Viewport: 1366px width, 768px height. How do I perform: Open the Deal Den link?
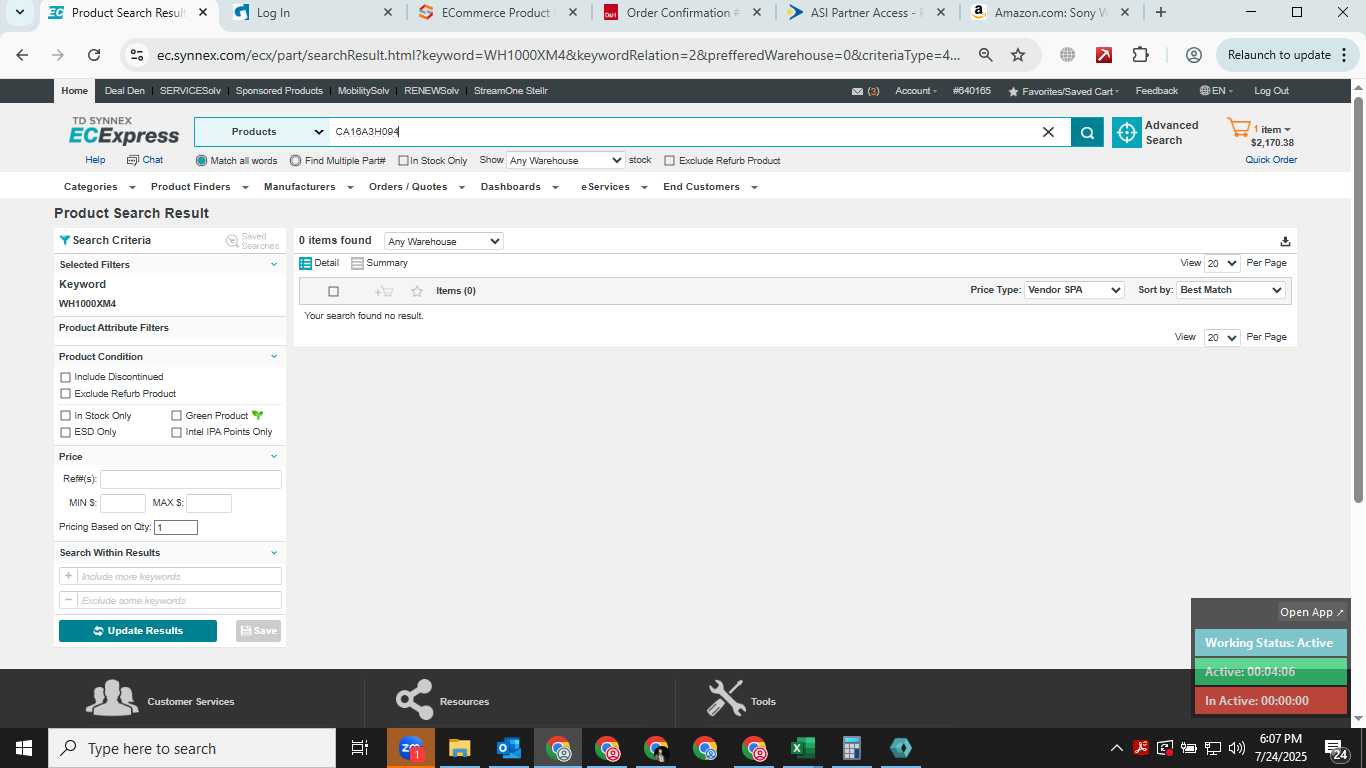click(124, 91)
